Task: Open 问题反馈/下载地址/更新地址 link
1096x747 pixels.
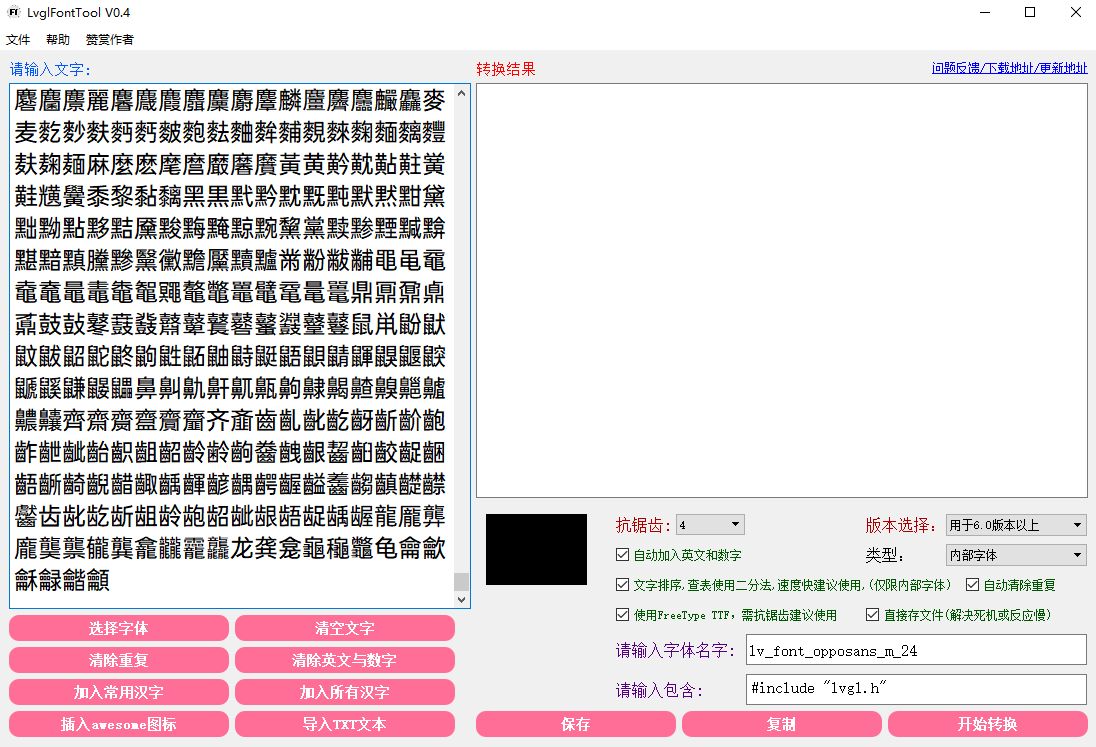Action: coord(1009,68)
